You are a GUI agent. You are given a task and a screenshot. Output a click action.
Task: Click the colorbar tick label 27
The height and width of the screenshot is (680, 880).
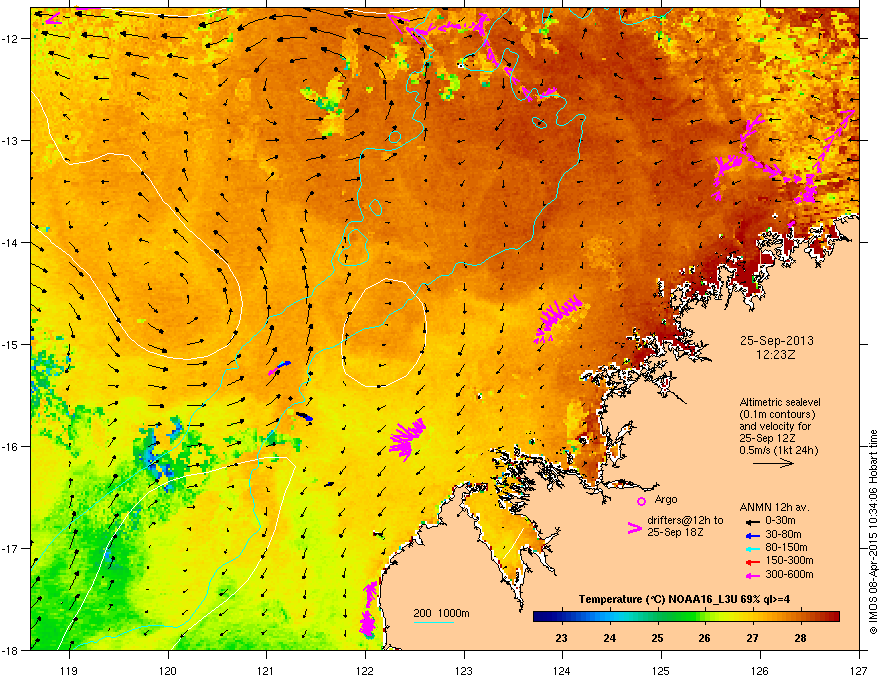[x=753, y=638]
